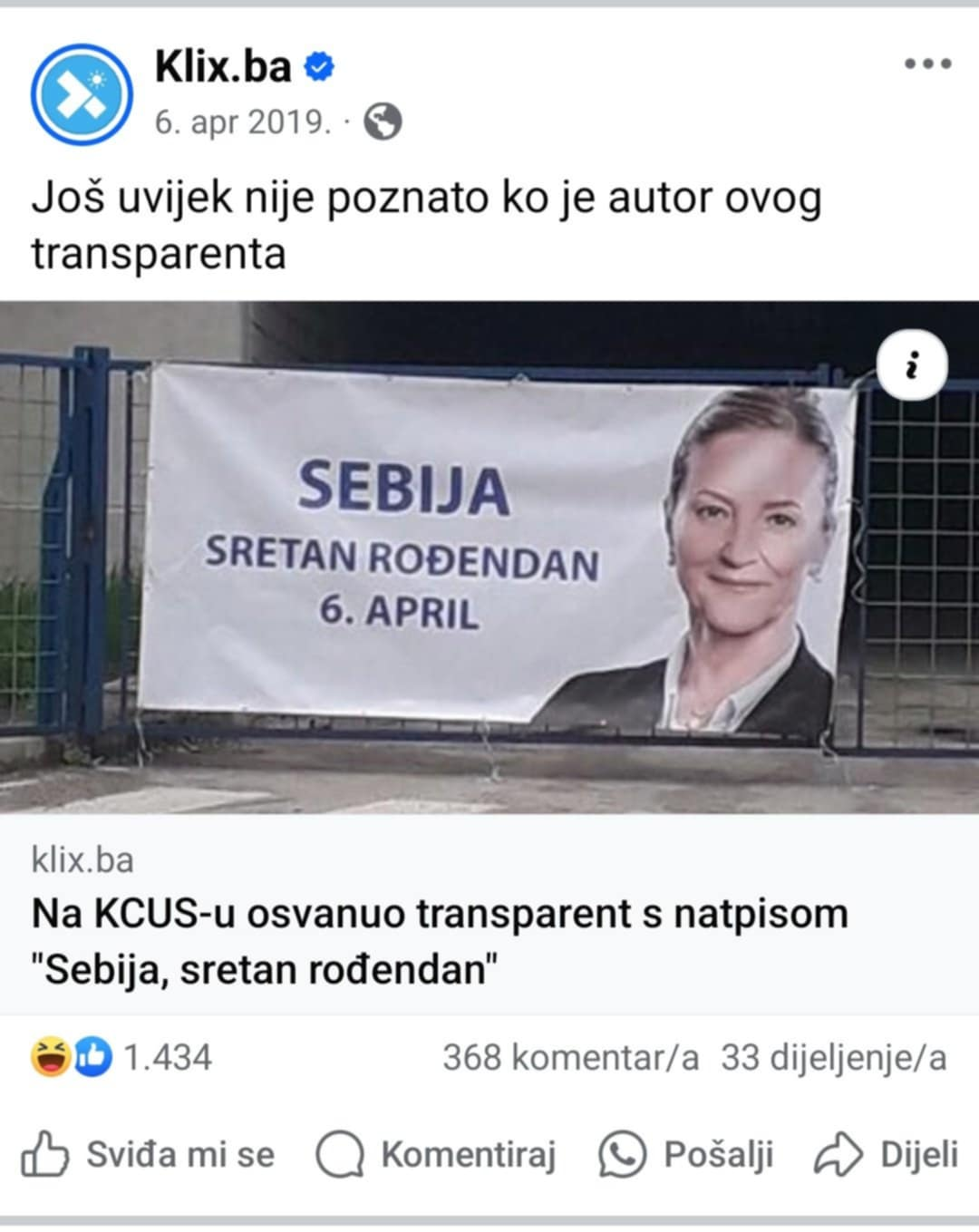Click the laughing reaction emoji
Viewport: 979px width, 1232px height.
pos(51,1057)
